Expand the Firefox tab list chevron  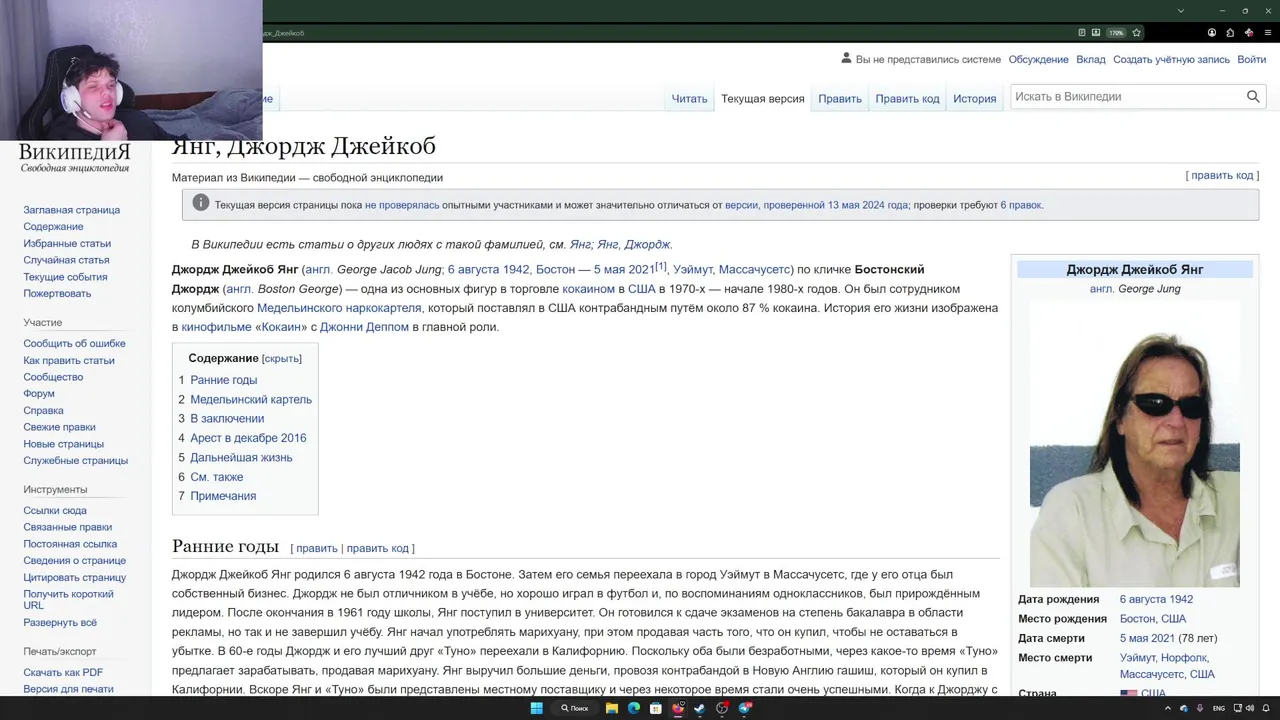tap(1180, 11)
